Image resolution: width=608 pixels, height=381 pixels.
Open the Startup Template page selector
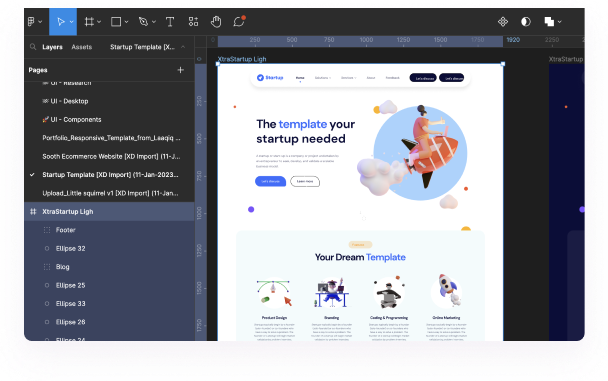pyautogui.click(x=142, y=47)
